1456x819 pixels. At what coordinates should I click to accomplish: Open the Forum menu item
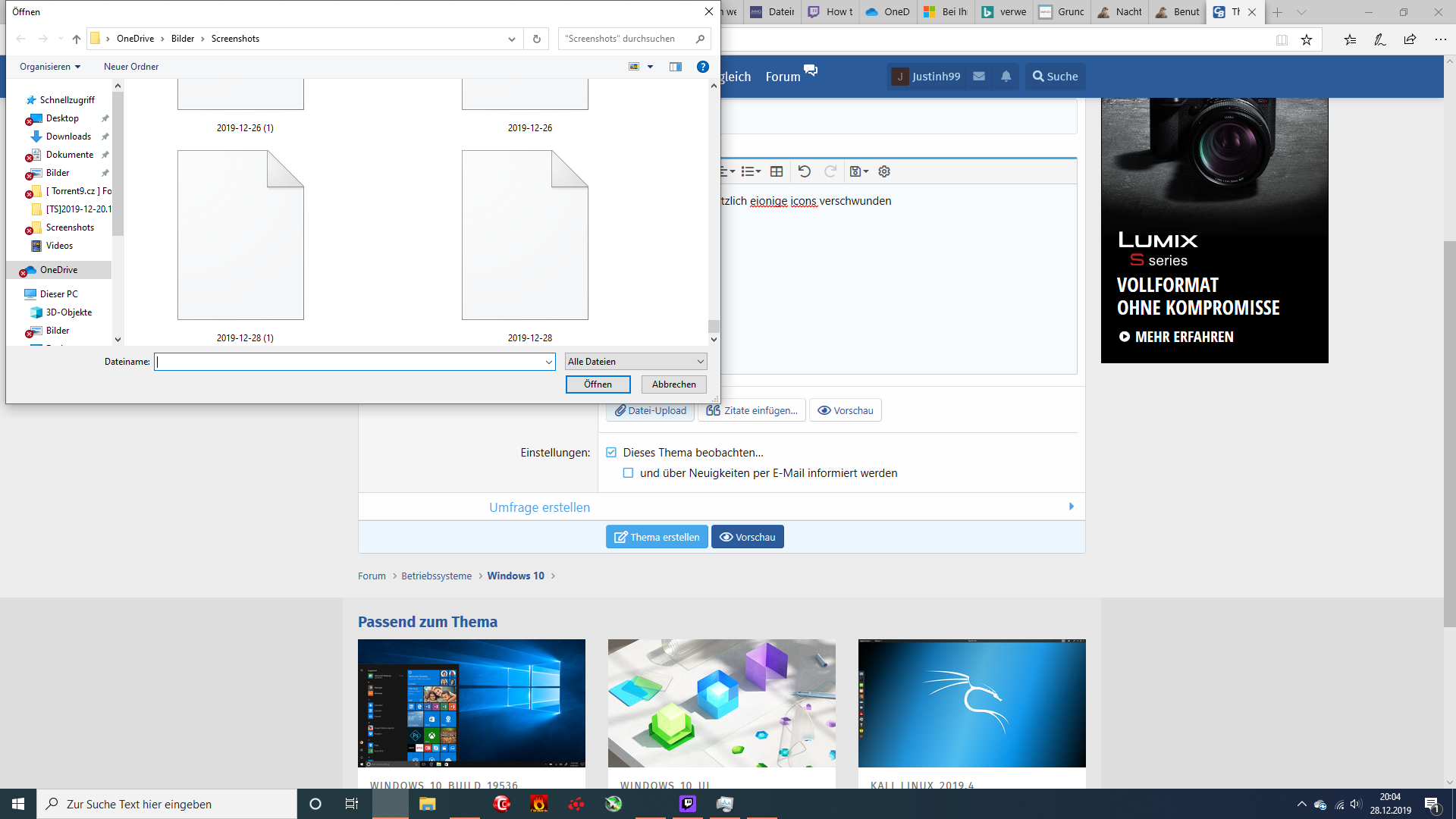click(783, 77)
